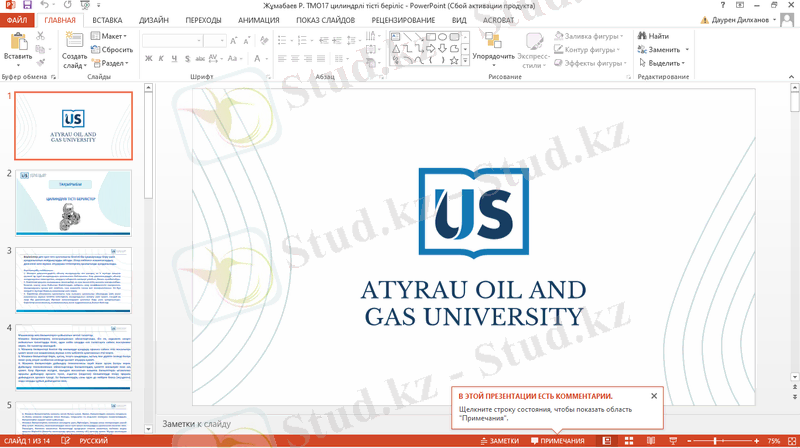Viewport: 800px width, 448px height.
Task: Toggle center text alignment
Action: [x=295, y=59]
